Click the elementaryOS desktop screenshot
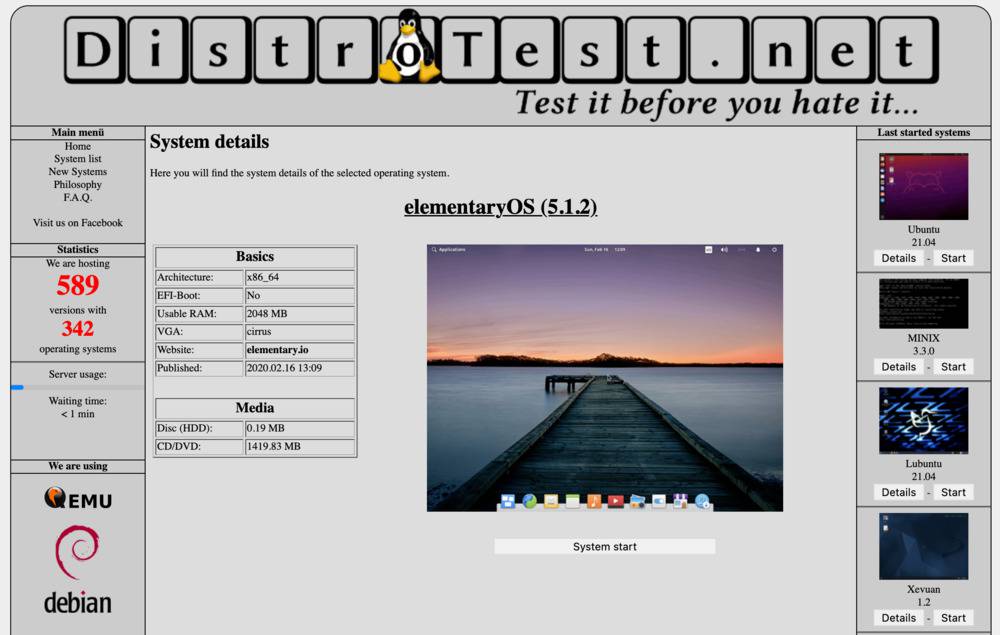1000x635 pixels. [604, 378]
